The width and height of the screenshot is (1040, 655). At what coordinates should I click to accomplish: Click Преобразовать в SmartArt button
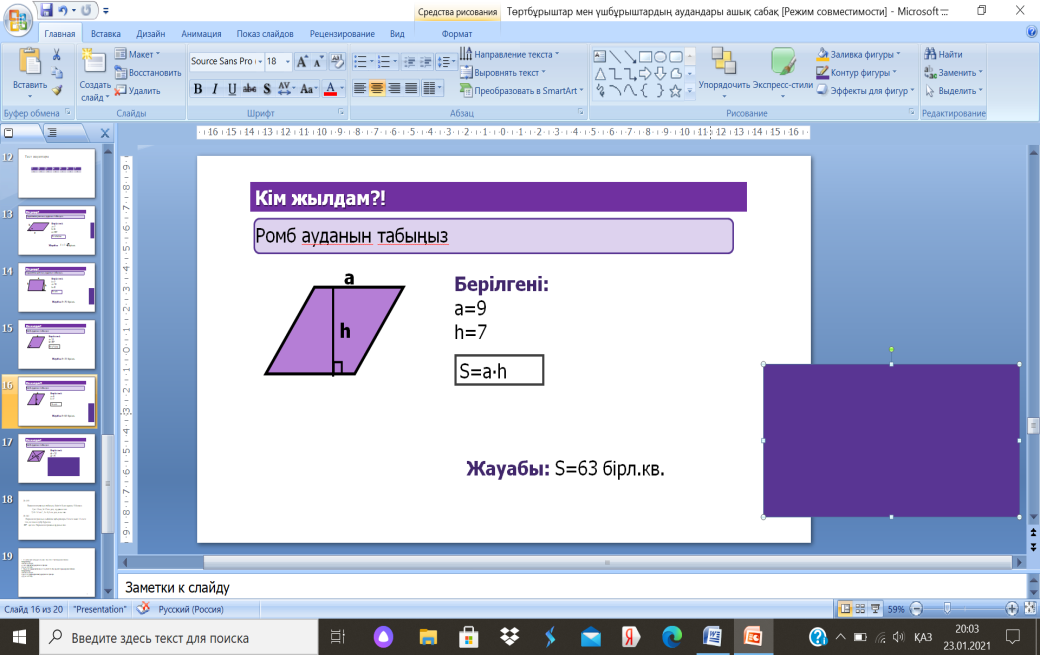click(522, 90)
